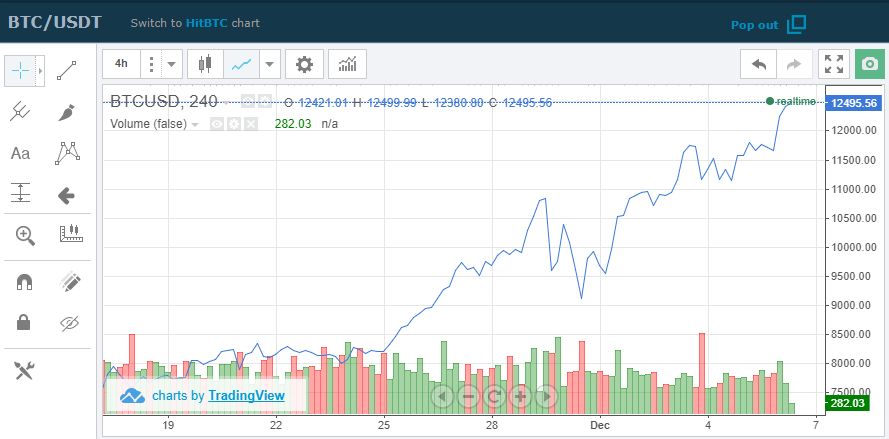Hide all drawings with eye icon

click(68, 322)
